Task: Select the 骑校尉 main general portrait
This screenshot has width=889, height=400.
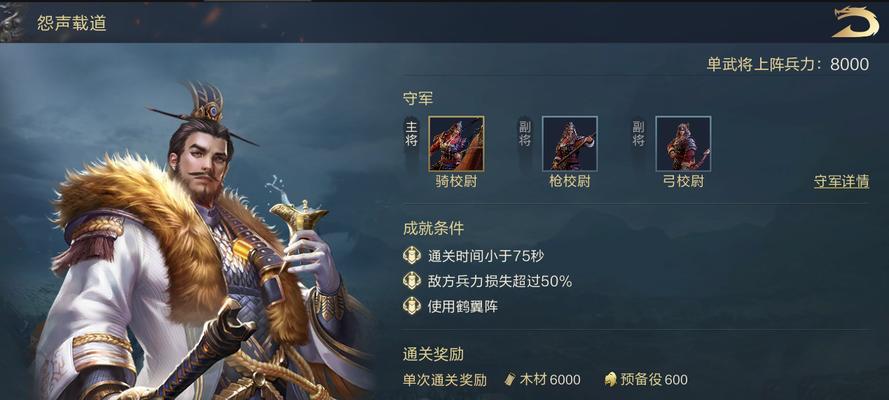Action: 456,143
